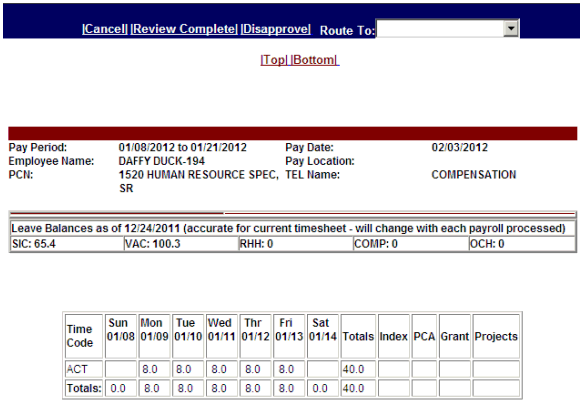Click the empty Sun 01/08 ACT cell

point(121,369)
